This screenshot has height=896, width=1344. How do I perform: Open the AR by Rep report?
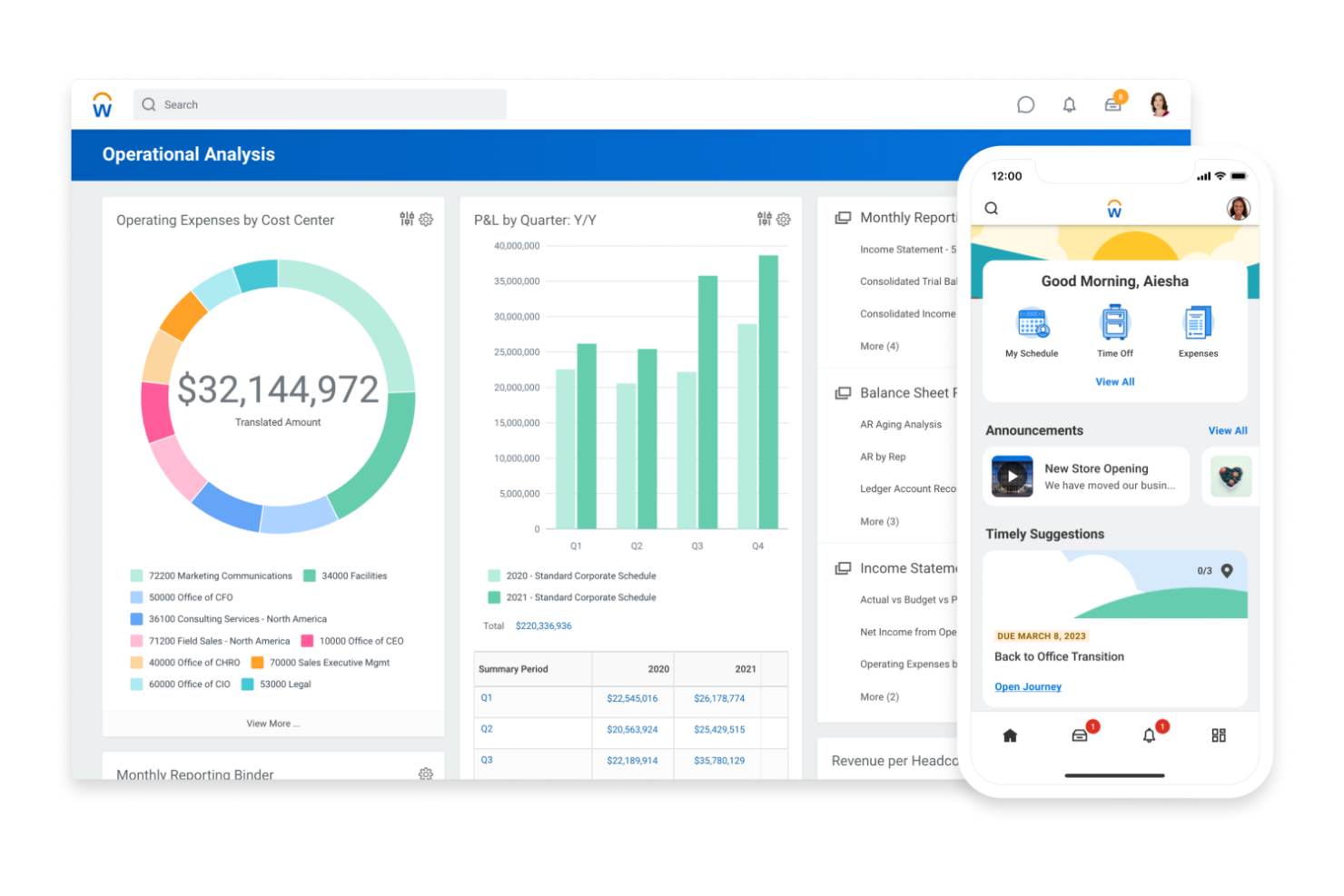point(883,457)
